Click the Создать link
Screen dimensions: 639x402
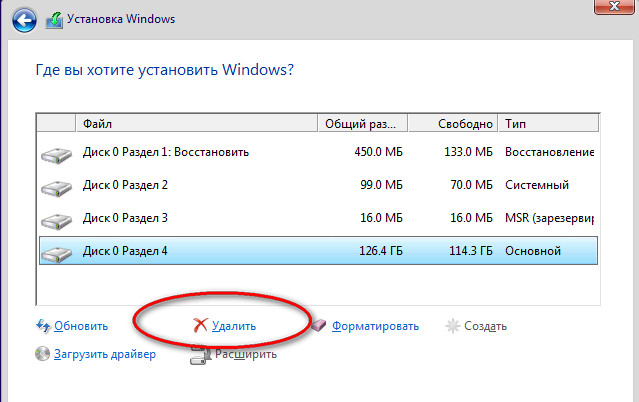485,326
